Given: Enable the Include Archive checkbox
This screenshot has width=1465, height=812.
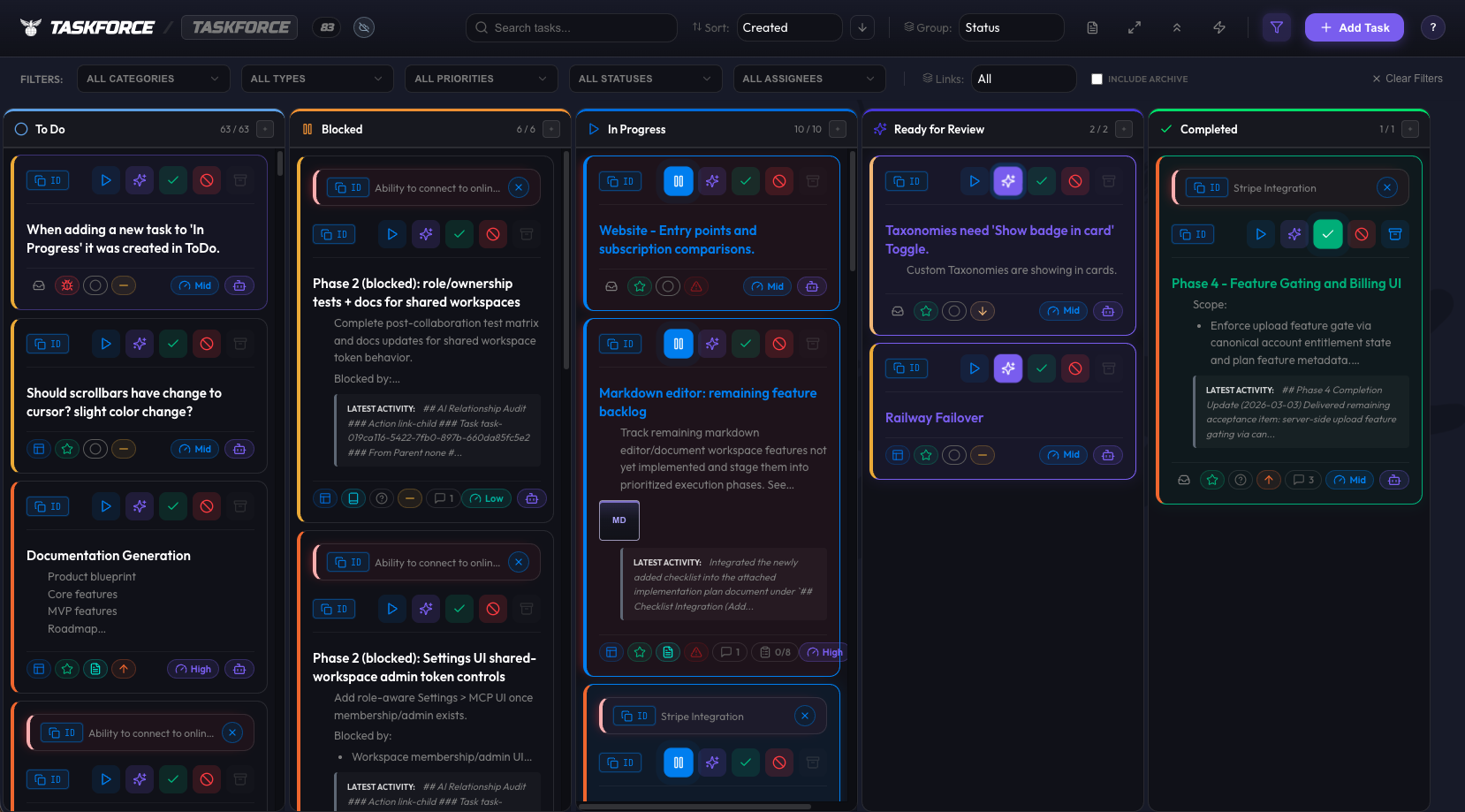Looking at the screenshot, I should (1097, 79).
